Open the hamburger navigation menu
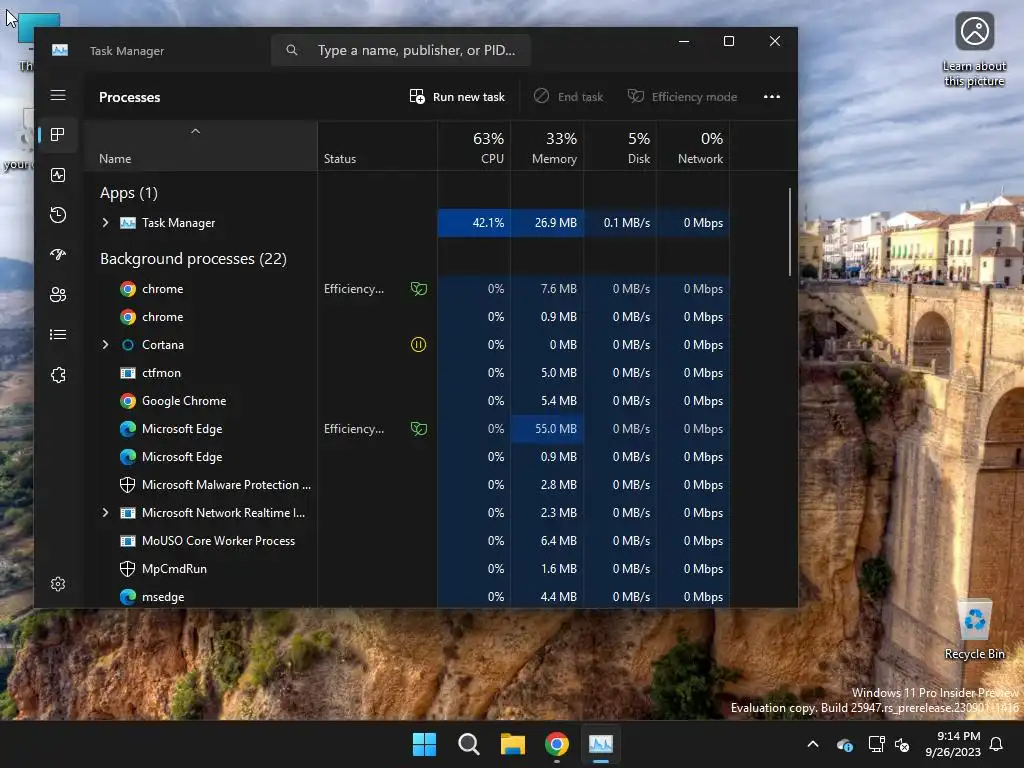The width and height of the screenshot is (1024, 768). [58, 95]
